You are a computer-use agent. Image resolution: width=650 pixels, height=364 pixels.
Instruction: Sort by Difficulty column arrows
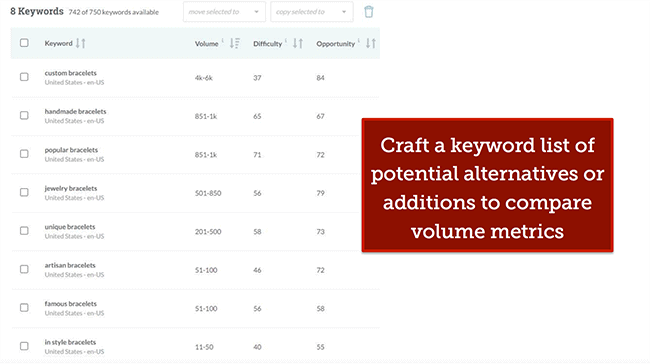298,43
